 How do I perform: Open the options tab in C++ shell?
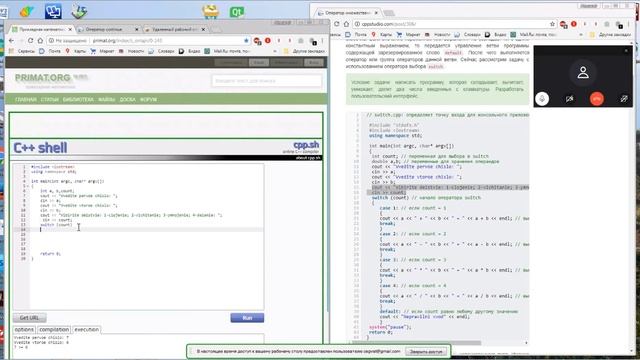(24, 329)
